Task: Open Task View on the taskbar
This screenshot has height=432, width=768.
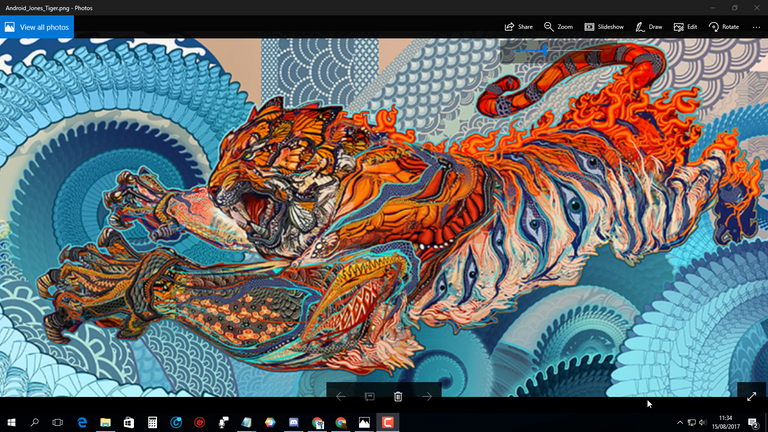Action: (x=58, y=422)
